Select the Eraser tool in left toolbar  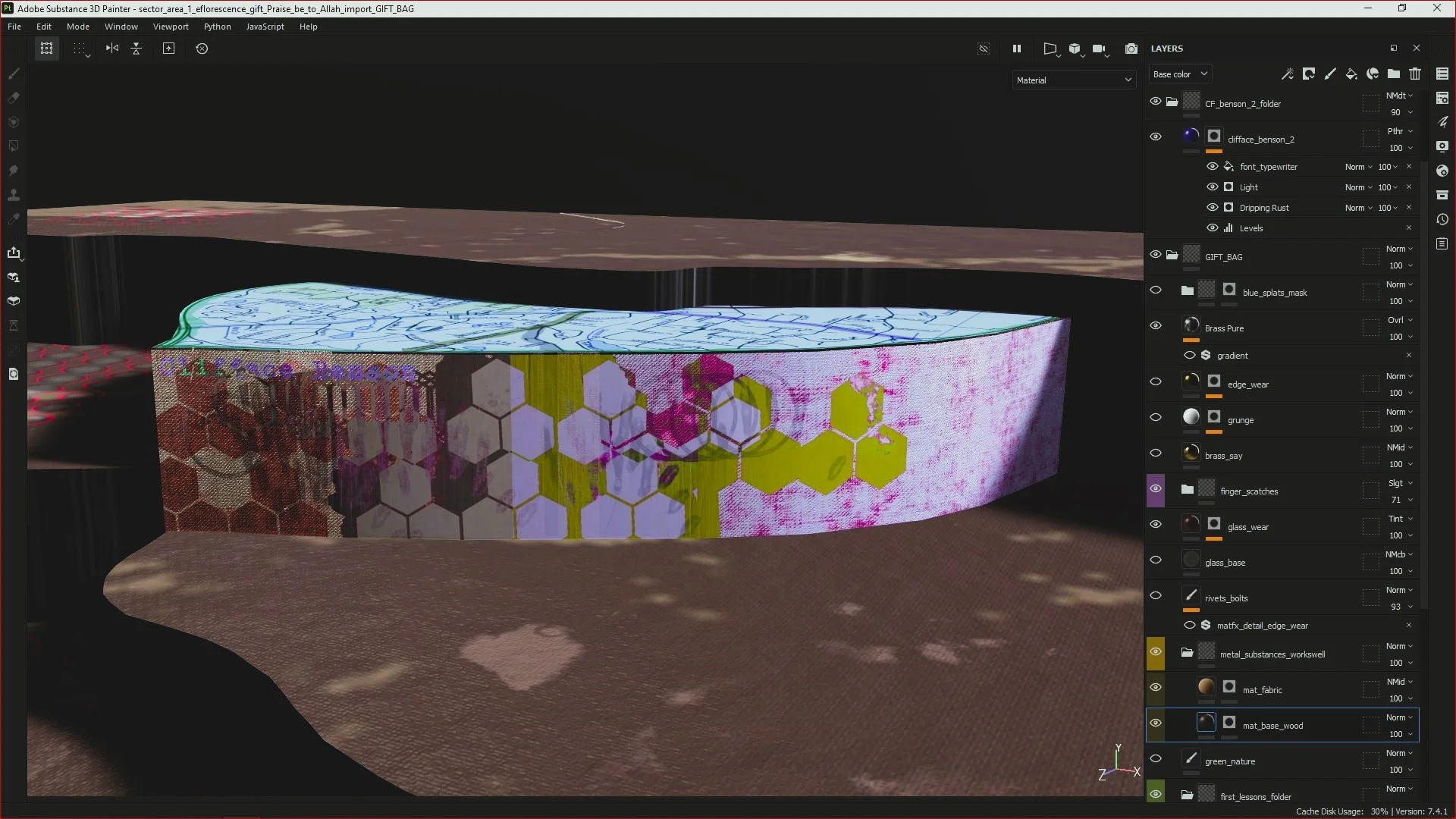pyautogui.click(x=14, y=98)
